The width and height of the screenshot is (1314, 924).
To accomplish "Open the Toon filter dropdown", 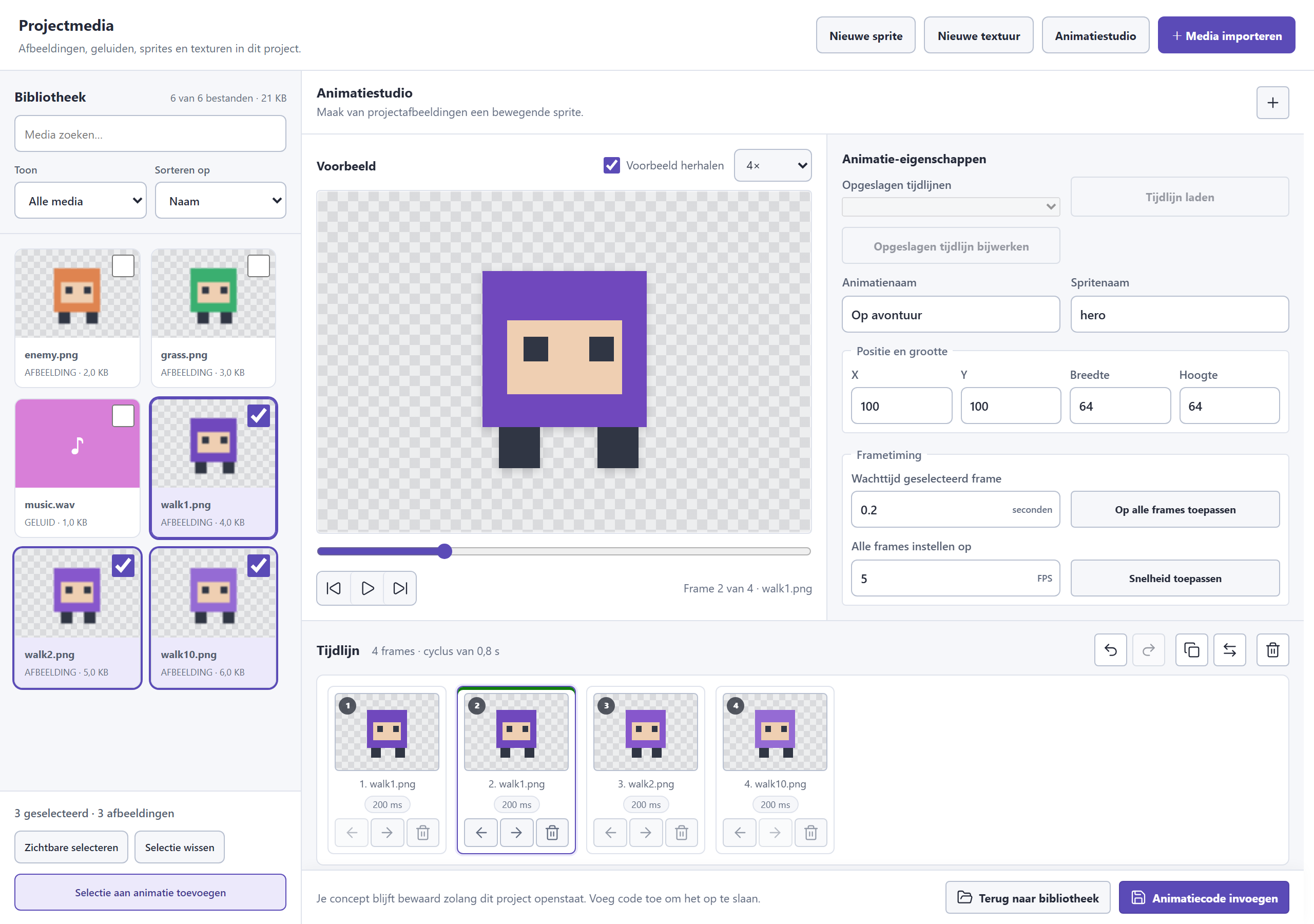I will (x=80, y=200).
